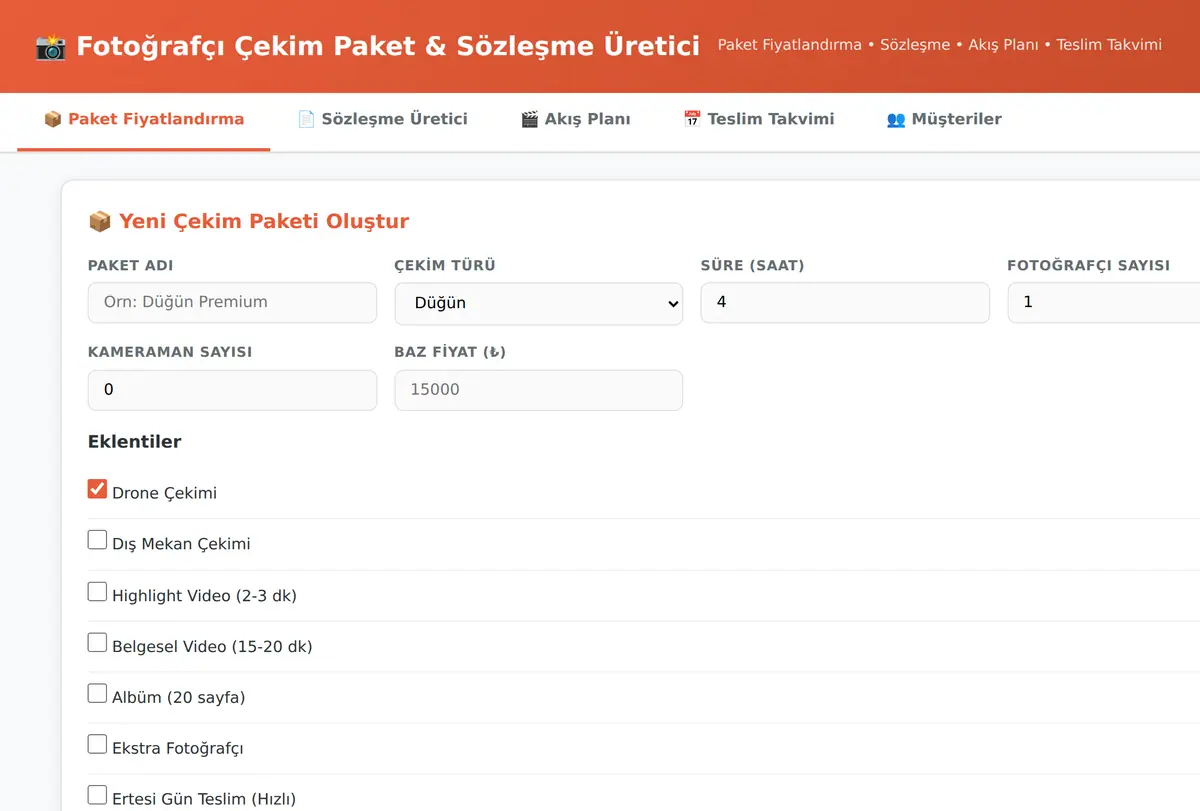Image resolution: width=1200 pixels, height=811 pixels.
Task: Click the people icon on Müşteriler tab
Action: [896, 119]
